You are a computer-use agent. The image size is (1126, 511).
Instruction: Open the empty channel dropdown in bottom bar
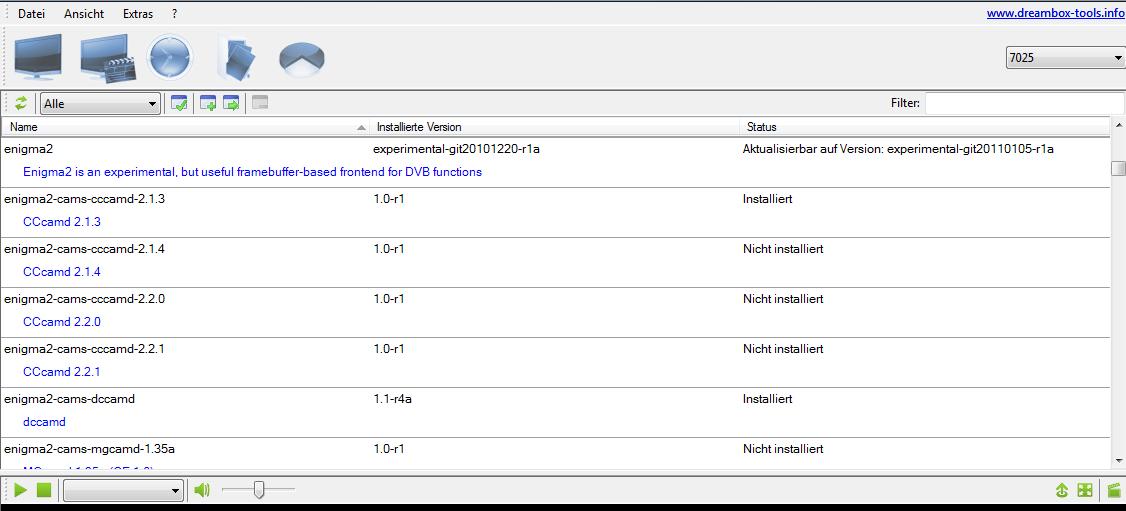(124, 491)
